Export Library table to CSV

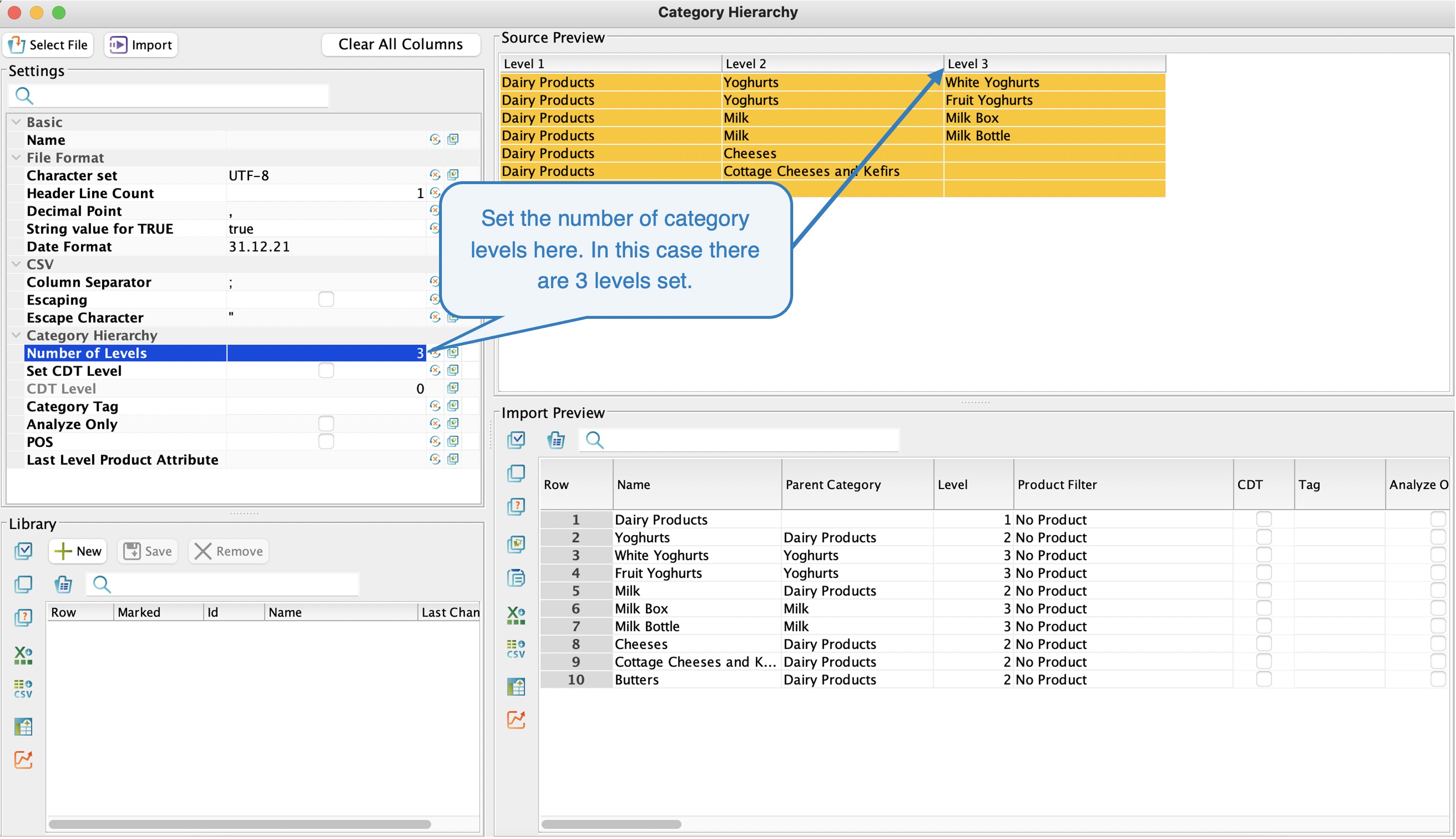coord(23,688)
